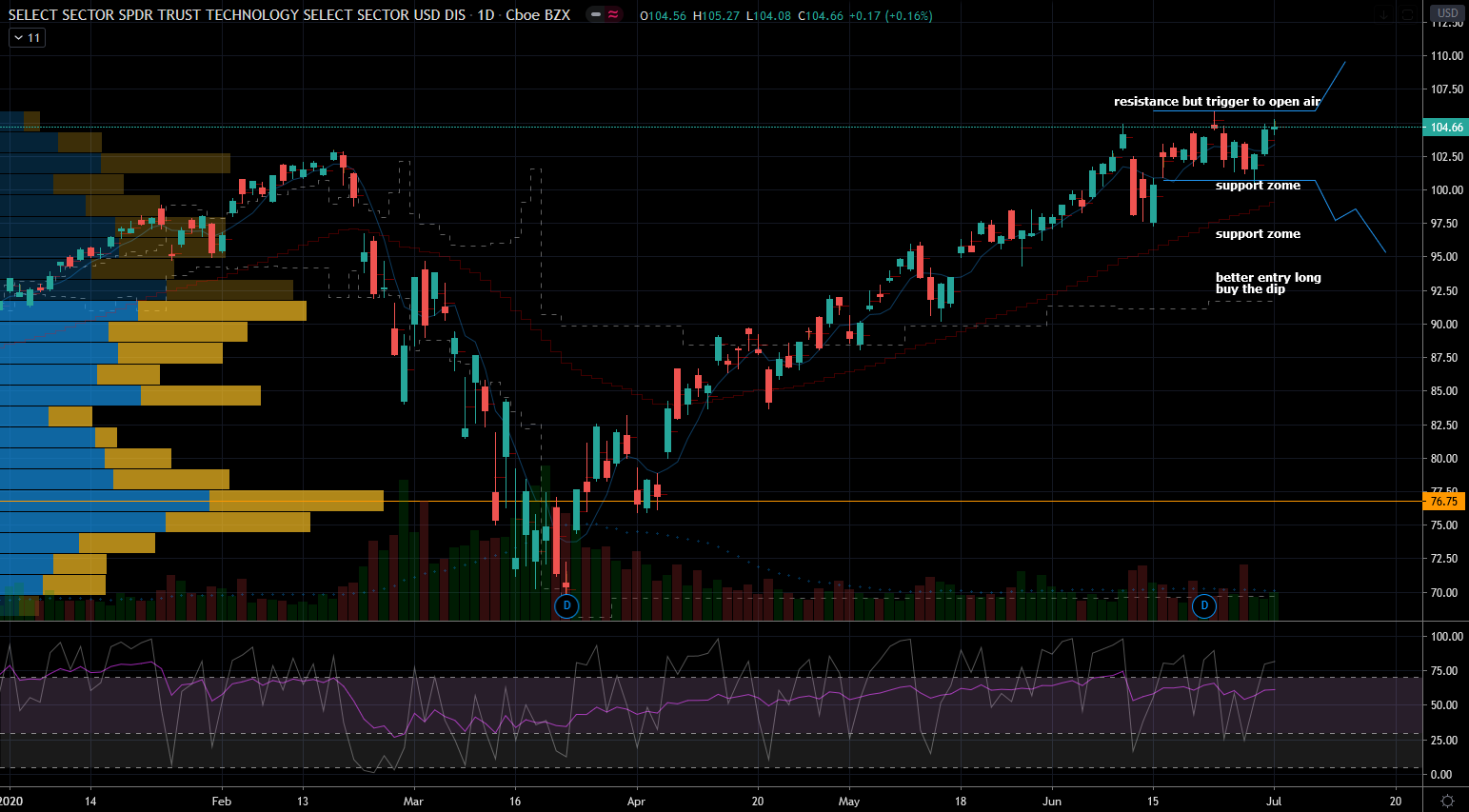This screenshot has width=1469, height=812.
Task: Select the lower 'support zome' annotation
Action: click(x=1258, y=234)
